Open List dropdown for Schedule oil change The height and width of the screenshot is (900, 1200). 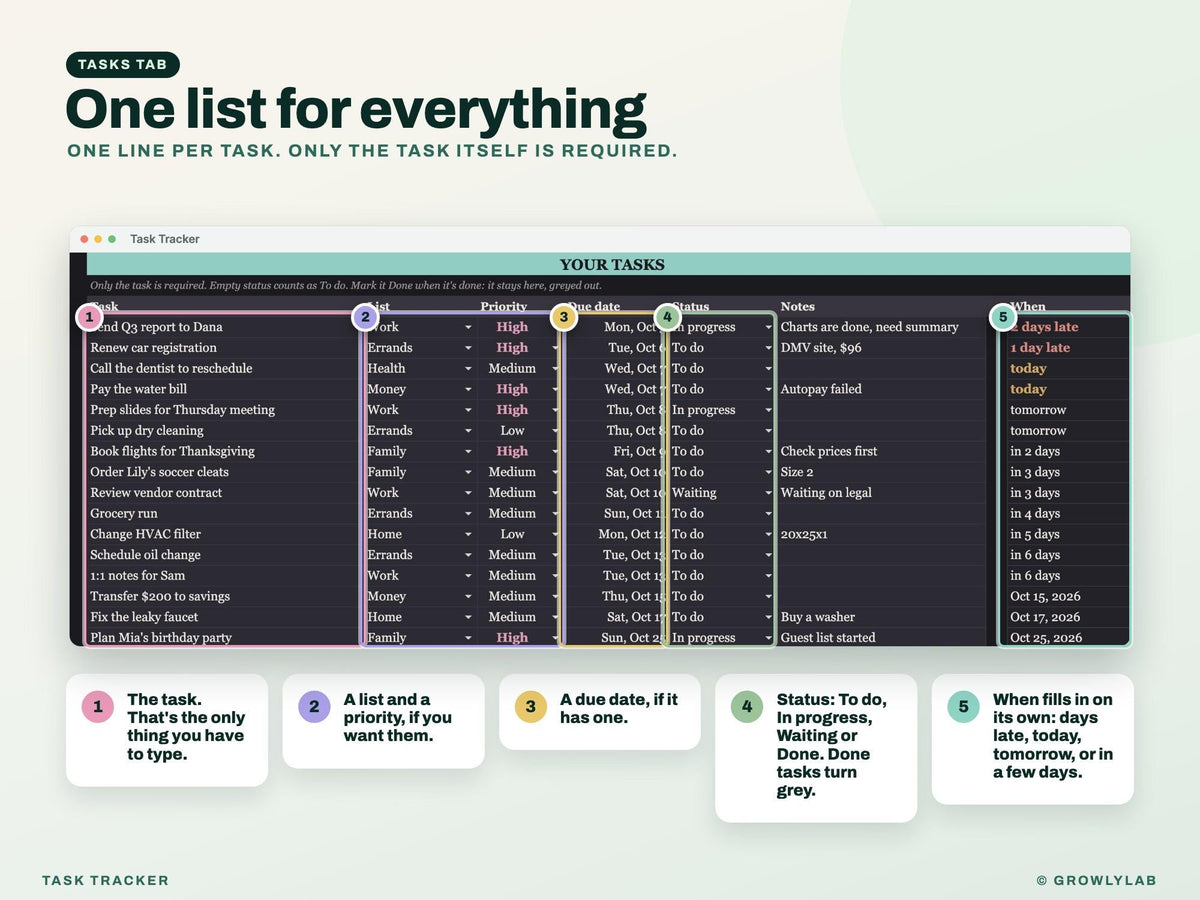[x=468, y=555]
